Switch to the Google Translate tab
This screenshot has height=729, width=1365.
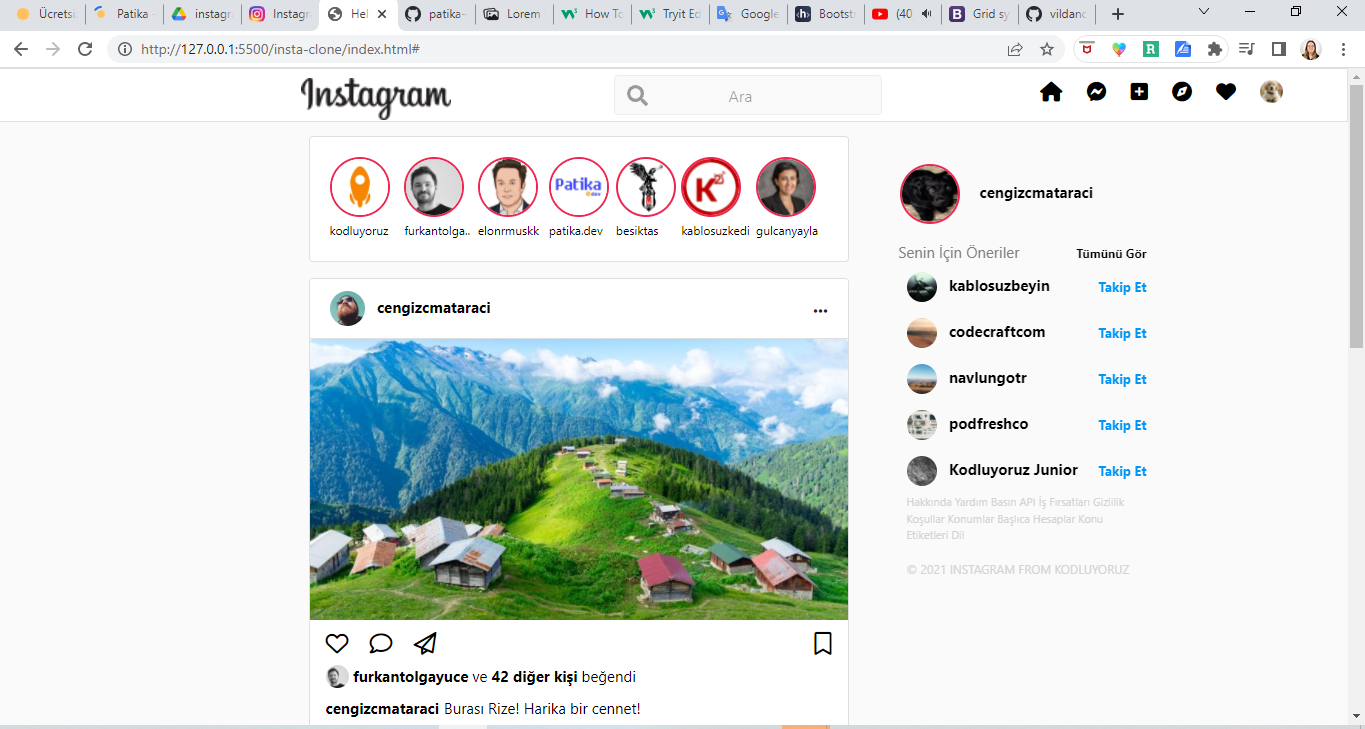pos(748,14)
